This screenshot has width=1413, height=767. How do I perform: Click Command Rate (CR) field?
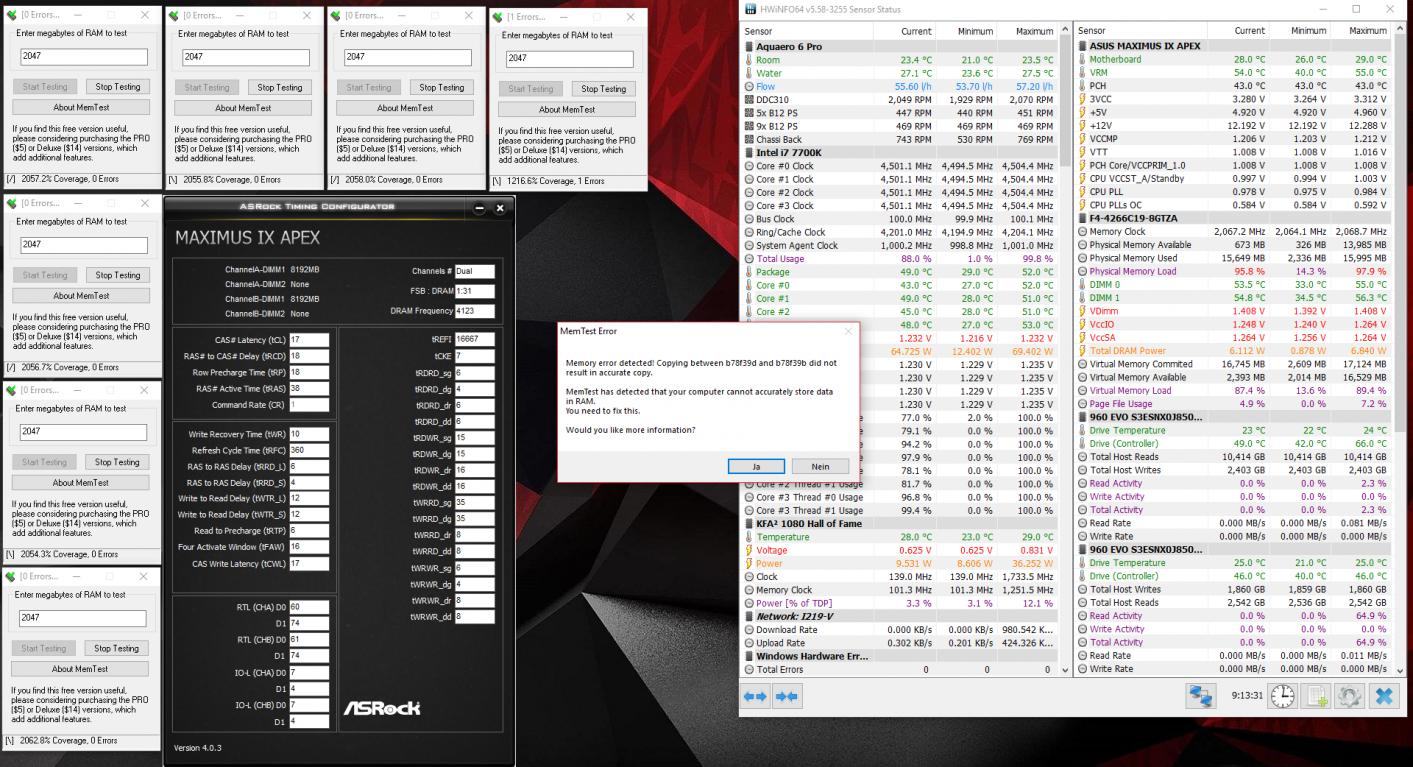tap(310, 405)
